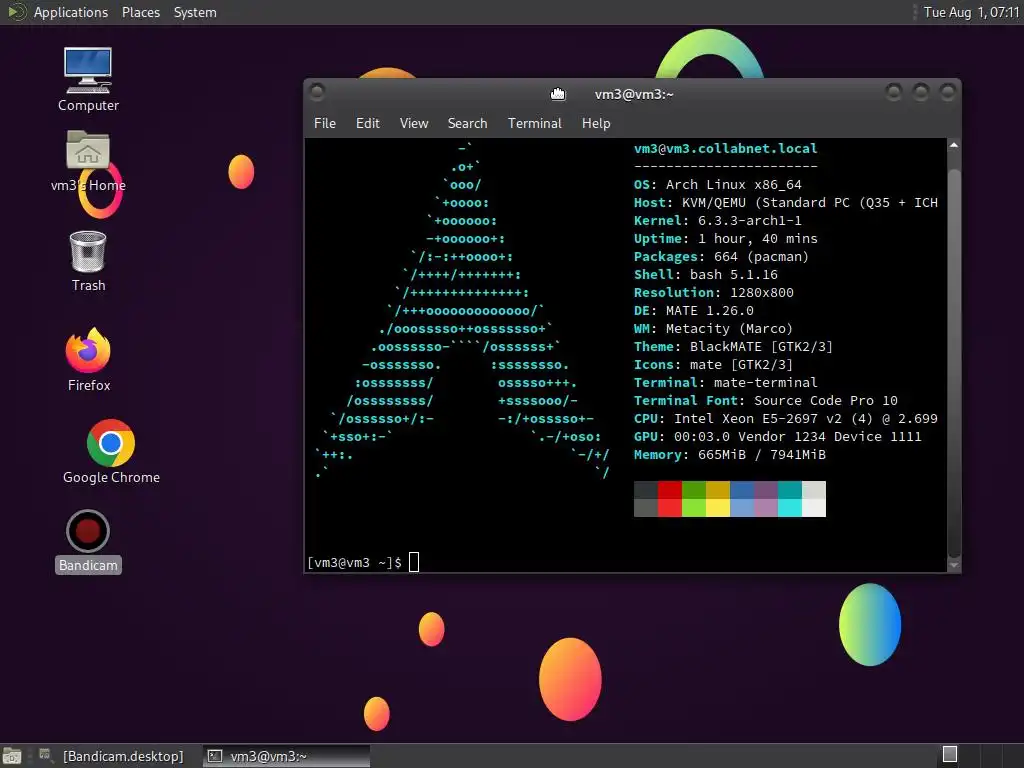Click the vm3@vm3:~ taskbar button
Screen dimensions: 1024x768
[286, 756]
